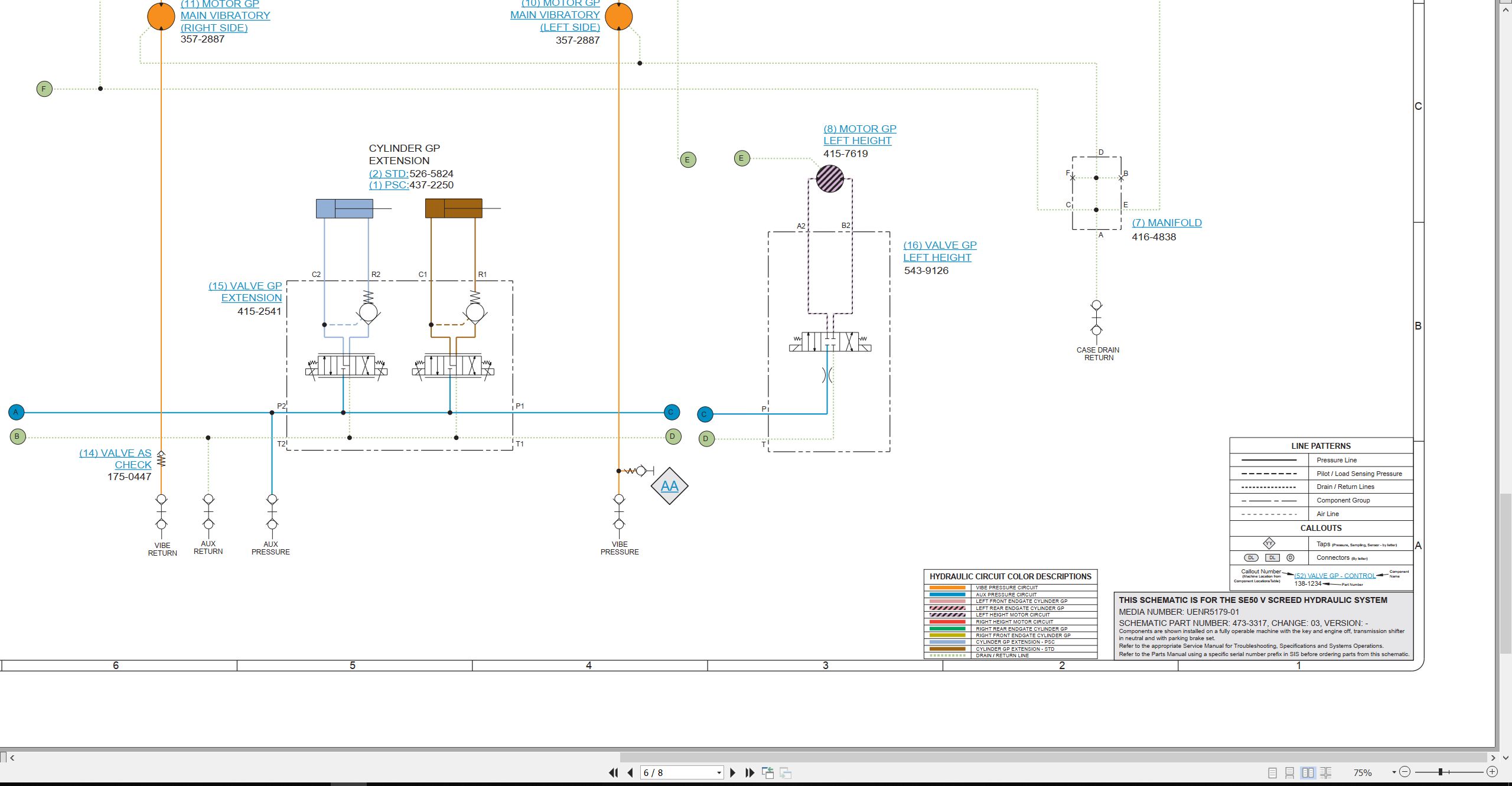Image resolution: width=1512 pixels, height=786 pixels.
Task: Open the (8) MOTOR GP LEFT HEIGHT link
Action: 860,135
